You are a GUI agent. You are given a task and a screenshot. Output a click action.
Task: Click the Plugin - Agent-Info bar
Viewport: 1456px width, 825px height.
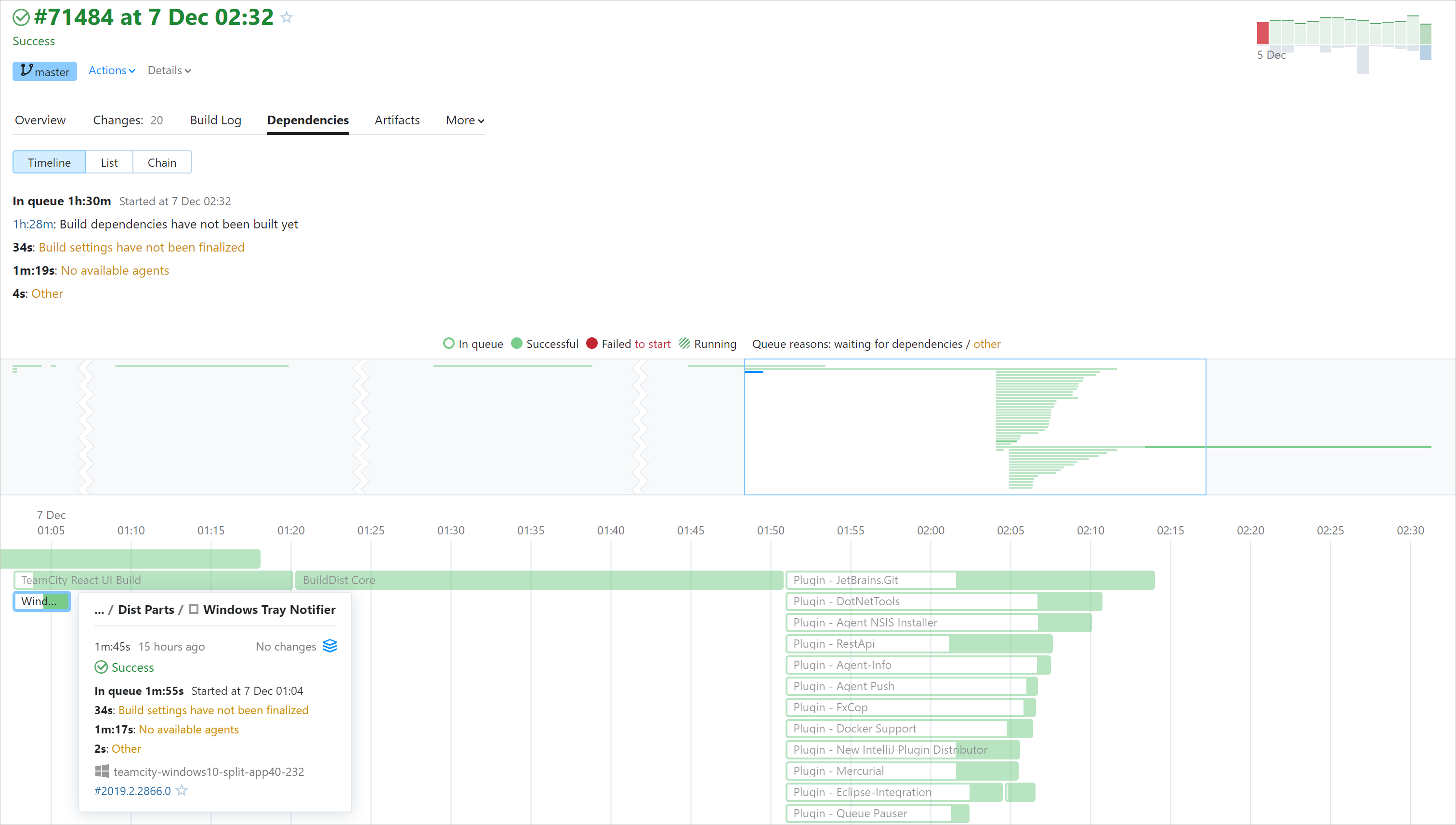tap(918, 665)
